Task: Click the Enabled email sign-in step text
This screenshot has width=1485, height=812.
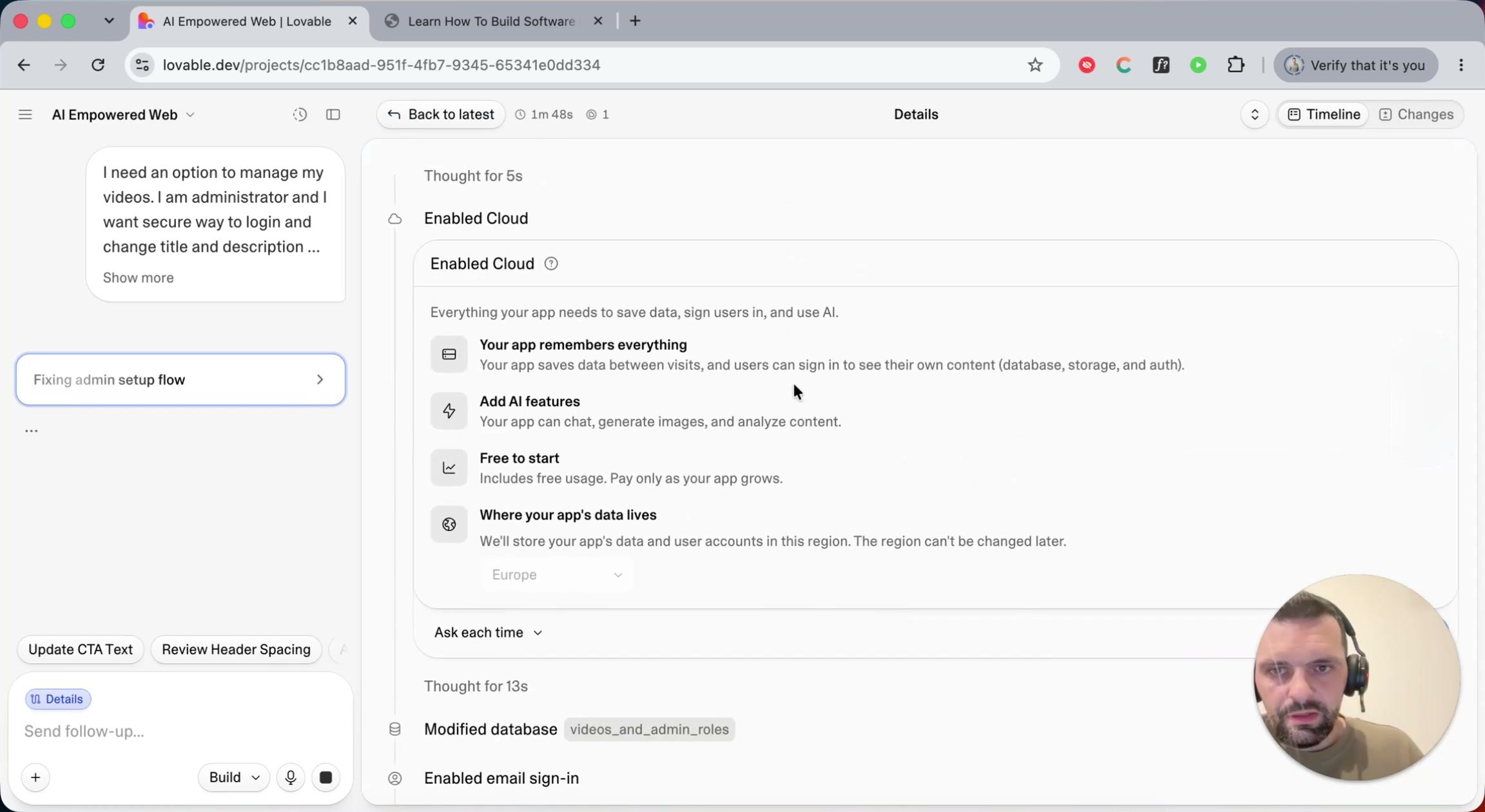Action: tap(501, 778)
